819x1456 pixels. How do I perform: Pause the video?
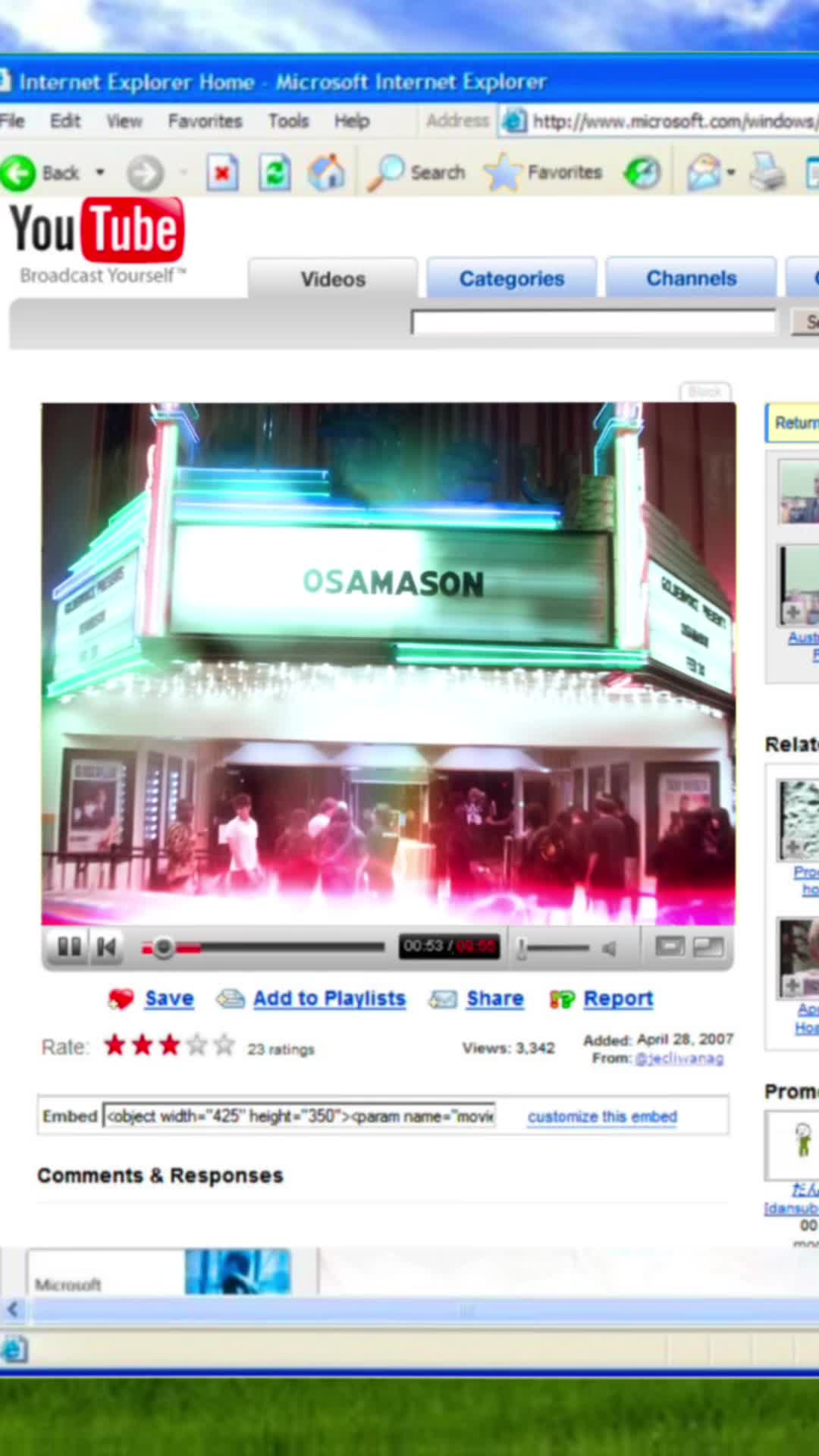pyautogui.click(x=69, y=946)
